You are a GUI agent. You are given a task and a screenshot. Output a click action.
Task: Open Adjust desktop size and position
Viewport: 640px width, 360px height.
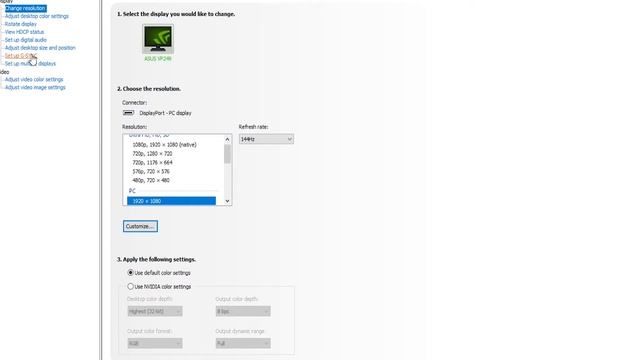click(x=40, y=48)
